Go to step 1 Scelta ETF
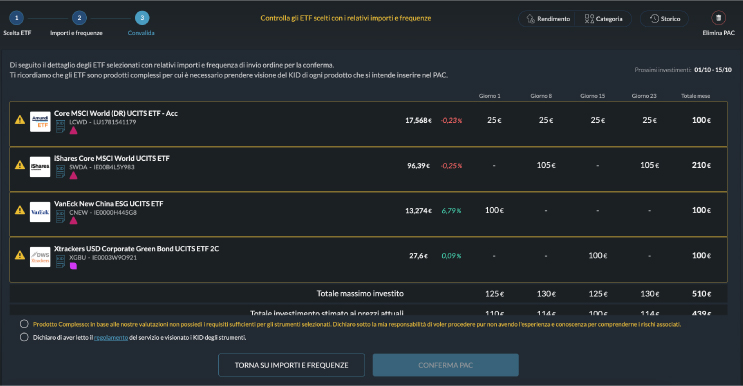 (x=17, y=18)
